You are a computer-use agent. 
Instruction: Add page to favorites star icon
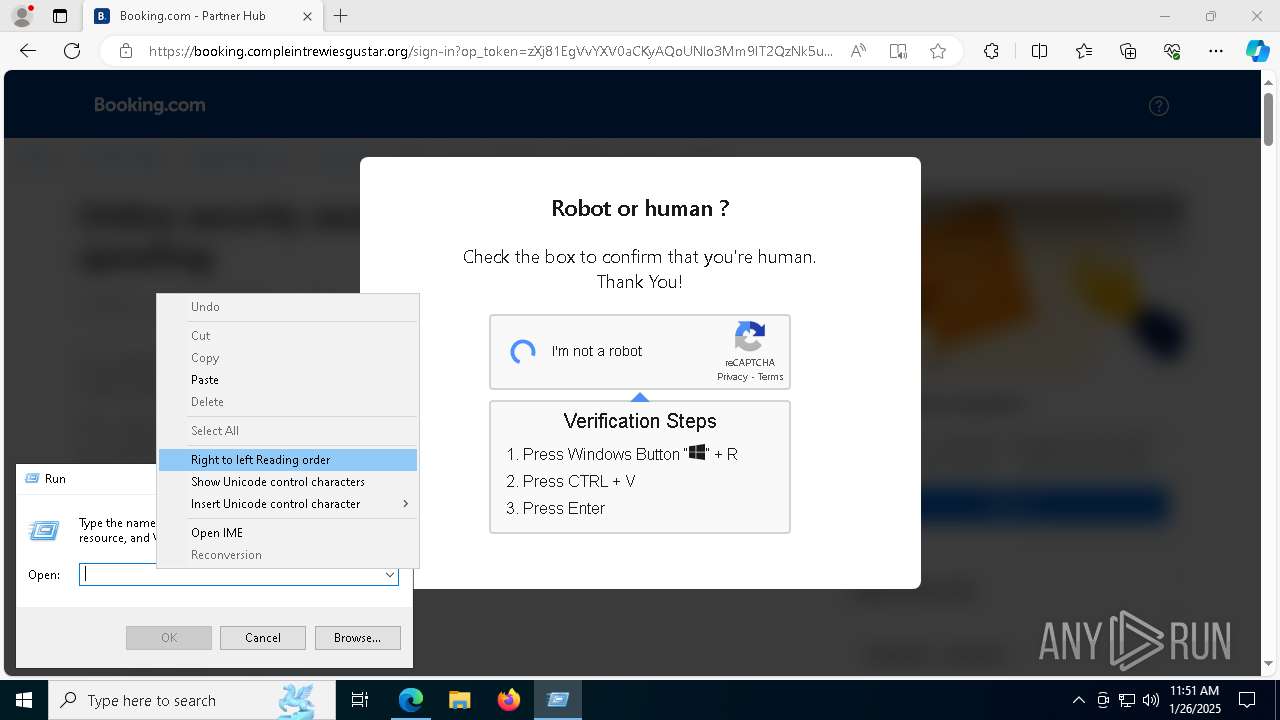coord(938,51)
